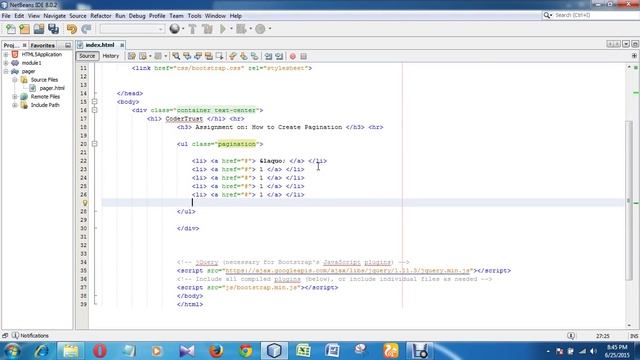The width and height of the screenshot is (640, 360).
Task: Click the Shift Line Right icon
Action: tap(279, 56)
